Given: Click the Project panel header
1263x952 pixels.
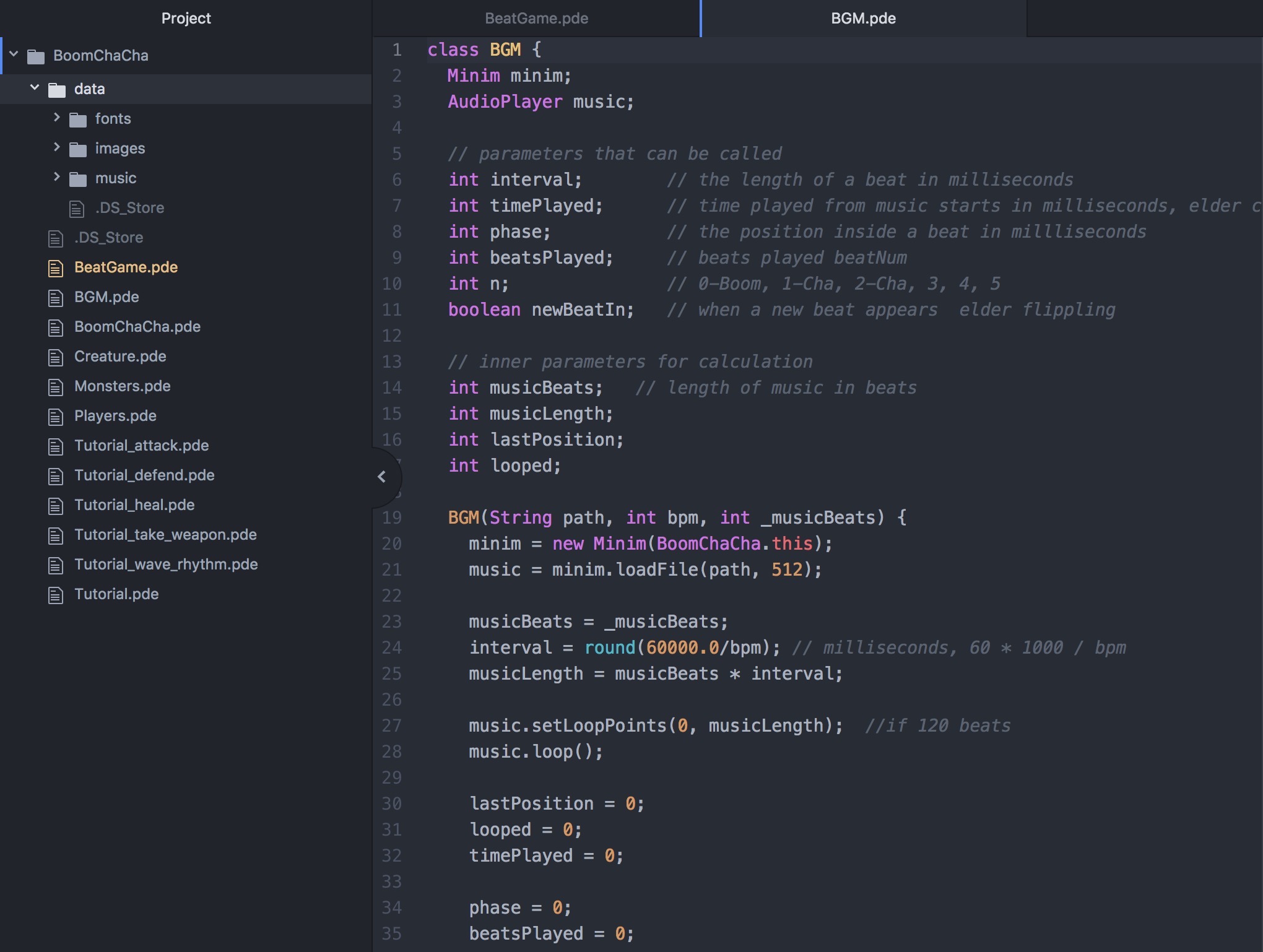Looking at the screenshot, I should pos(186,19).
